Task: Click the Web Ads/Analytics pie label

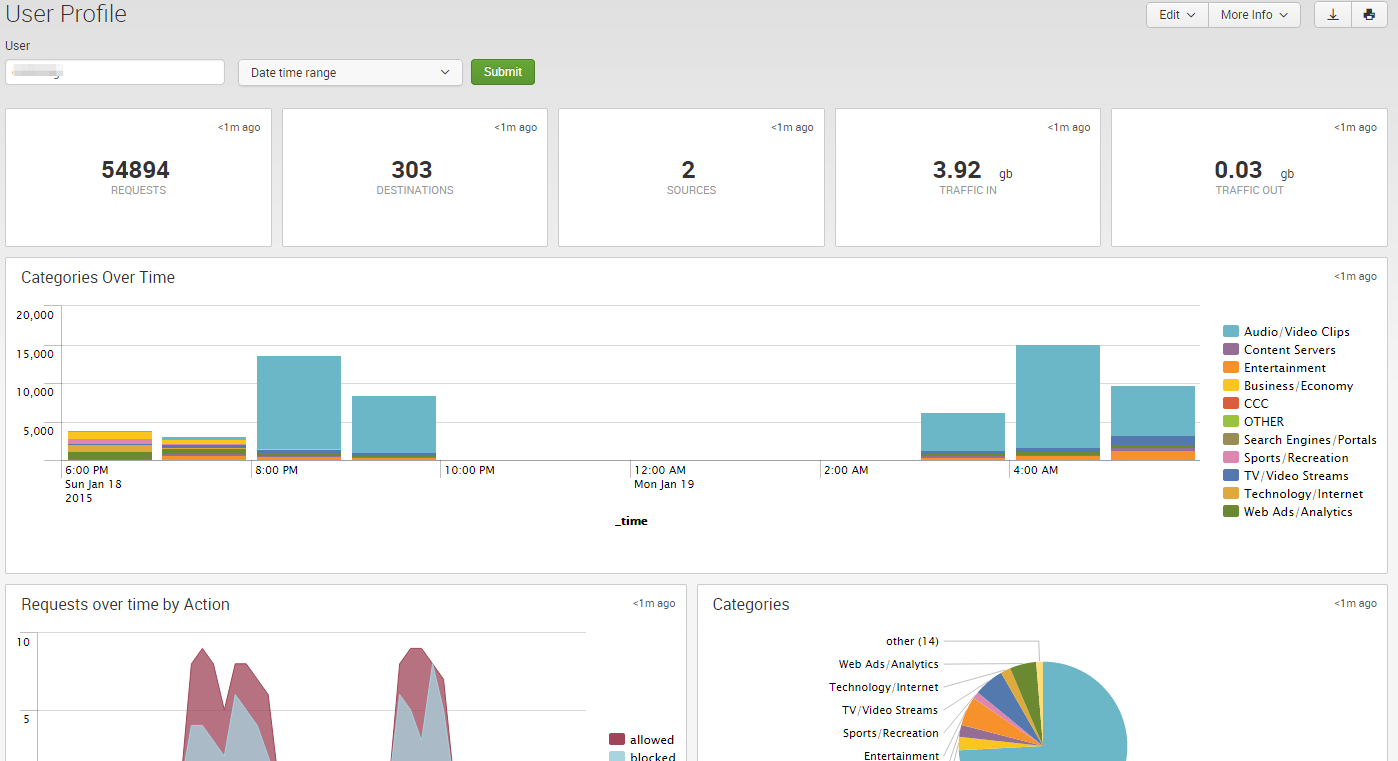Action: point(888,664)
